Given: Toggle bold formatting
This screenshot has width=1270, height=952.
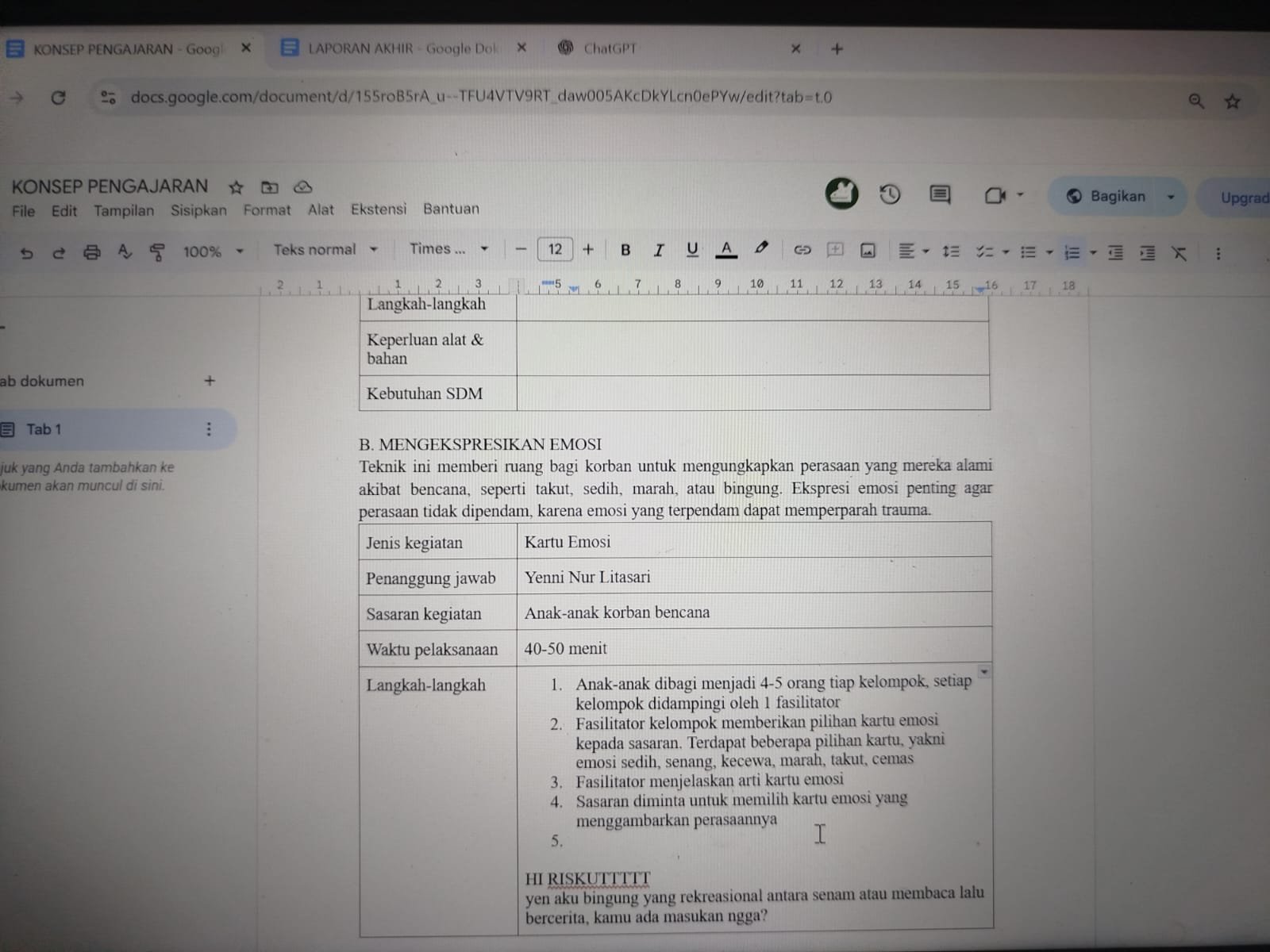Looking at the screenshot, I should pos(625,251).
